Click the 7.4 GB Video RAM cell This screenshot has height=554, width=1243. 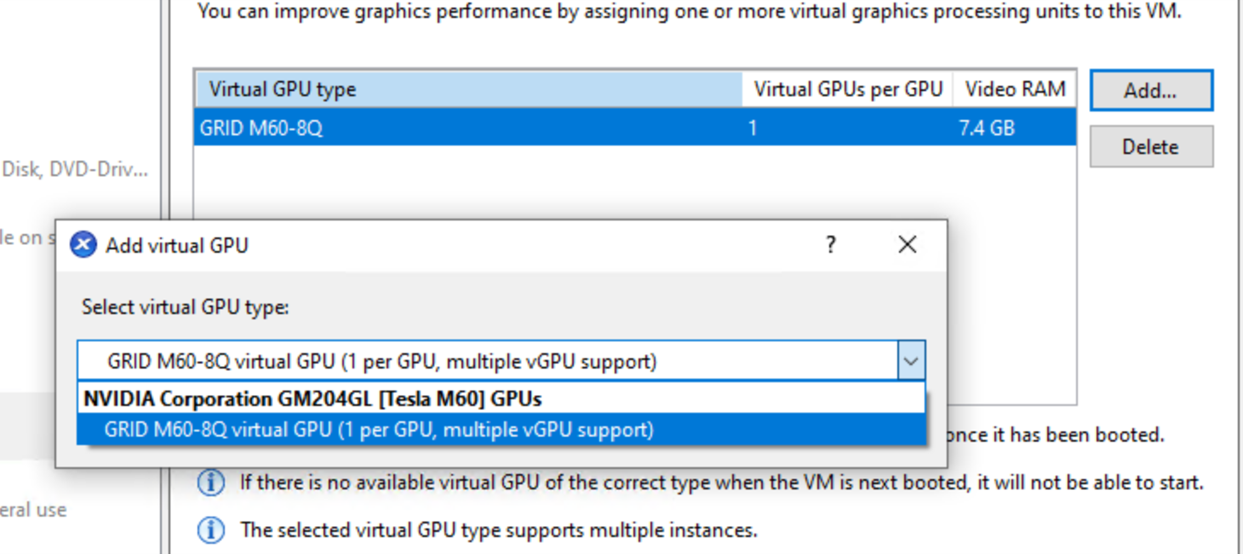coord(987,128)
